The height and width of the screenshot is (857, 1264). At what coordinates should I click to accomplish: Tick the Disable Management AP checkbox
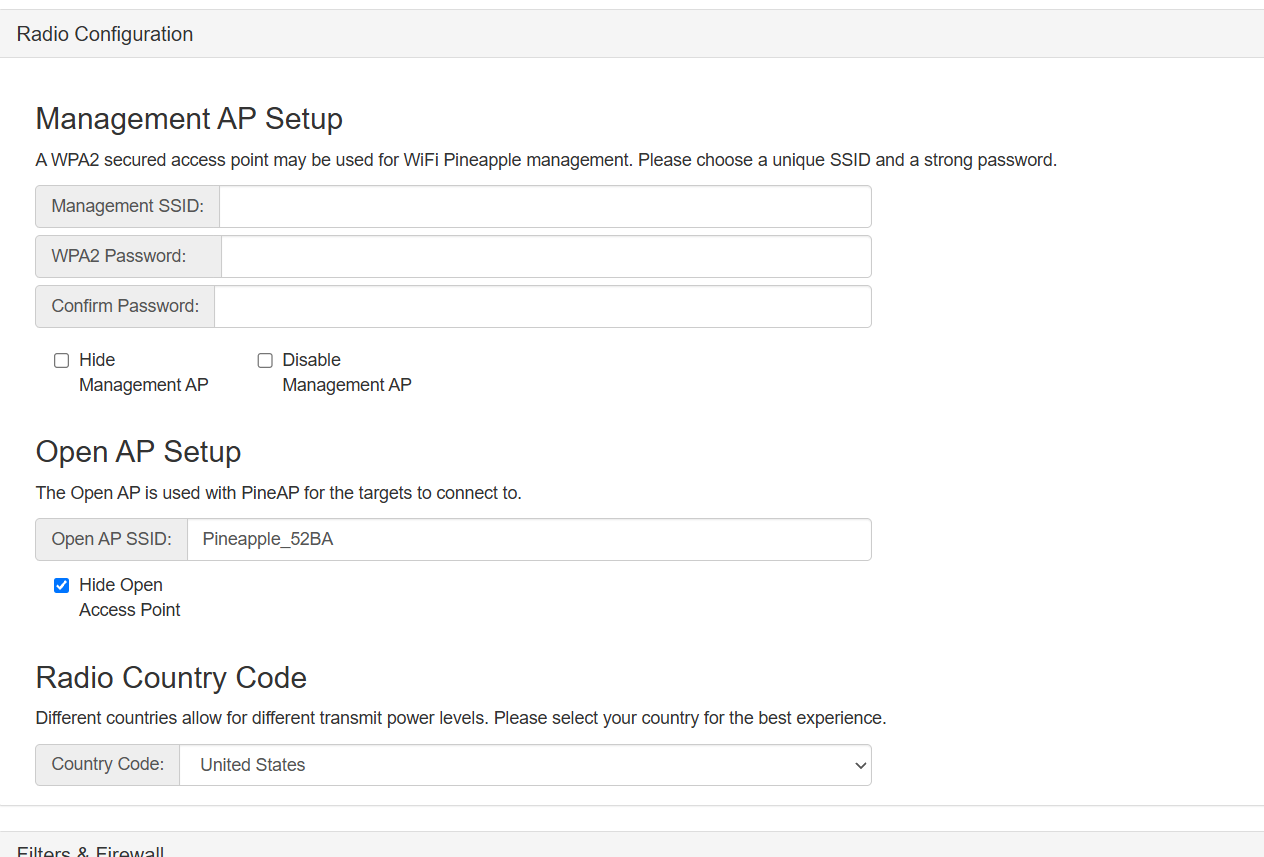tap(265, 360)
